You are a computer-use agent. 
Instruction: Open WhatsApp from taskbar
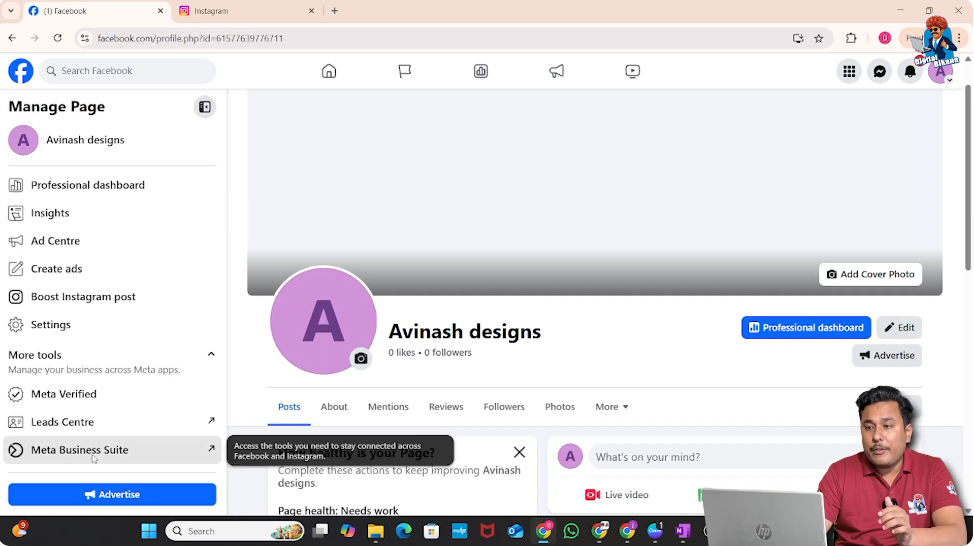571,531
